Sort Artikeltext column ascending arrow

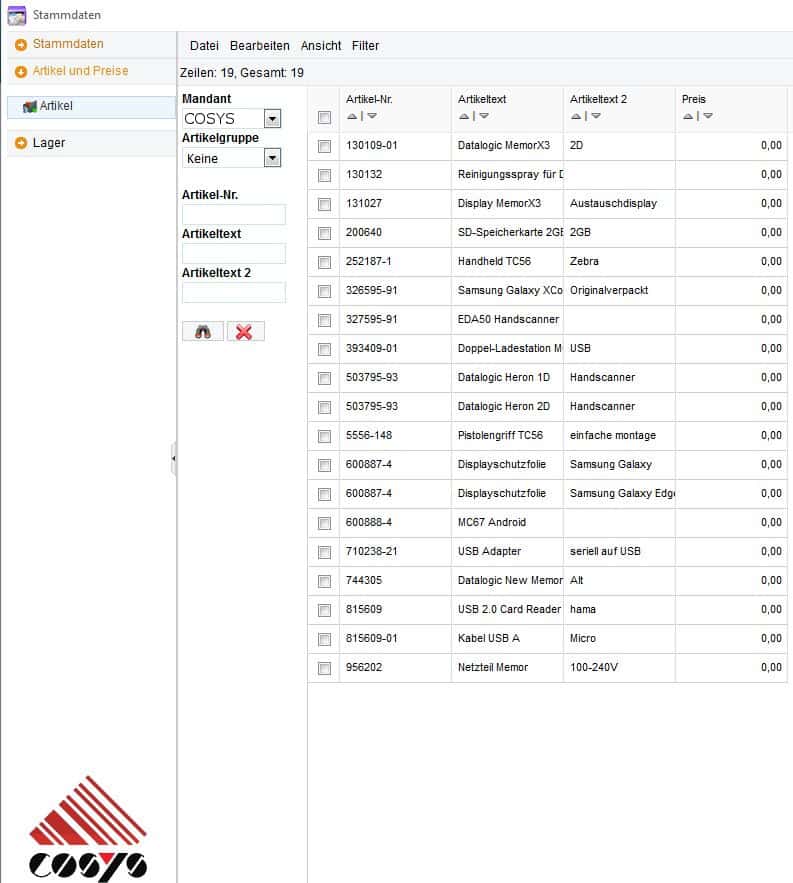464,116
